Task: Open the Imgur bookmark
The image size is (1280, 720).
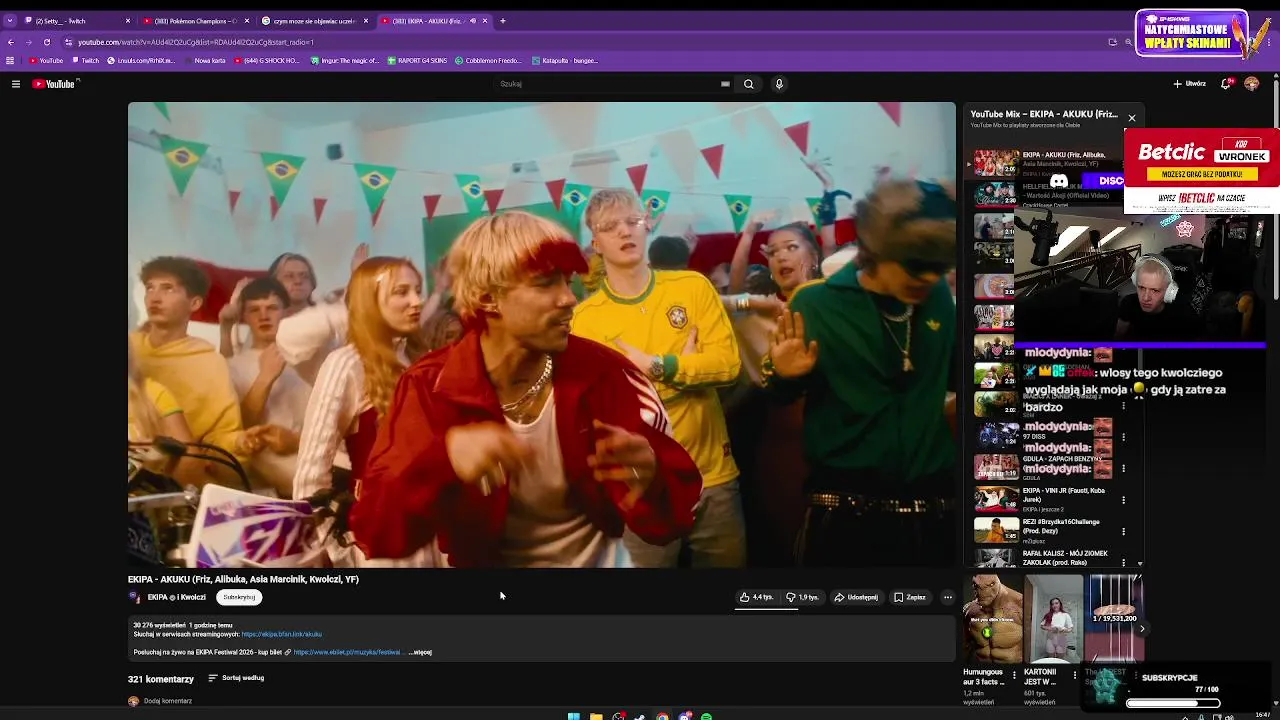Action: coord(345,61)
